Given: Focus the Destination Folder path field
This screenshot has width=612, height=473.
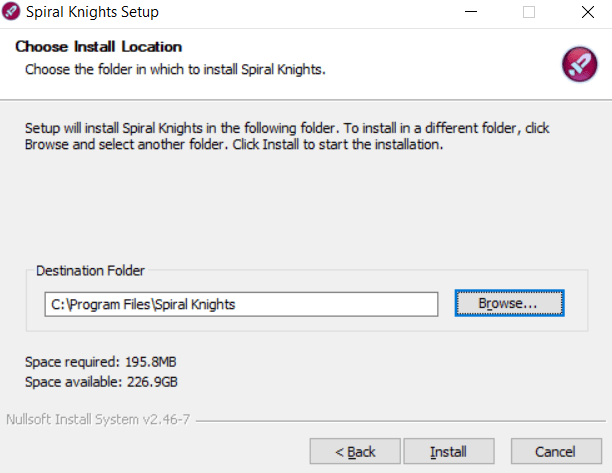Looking at the screenshot, I should [x=241, y=304].
